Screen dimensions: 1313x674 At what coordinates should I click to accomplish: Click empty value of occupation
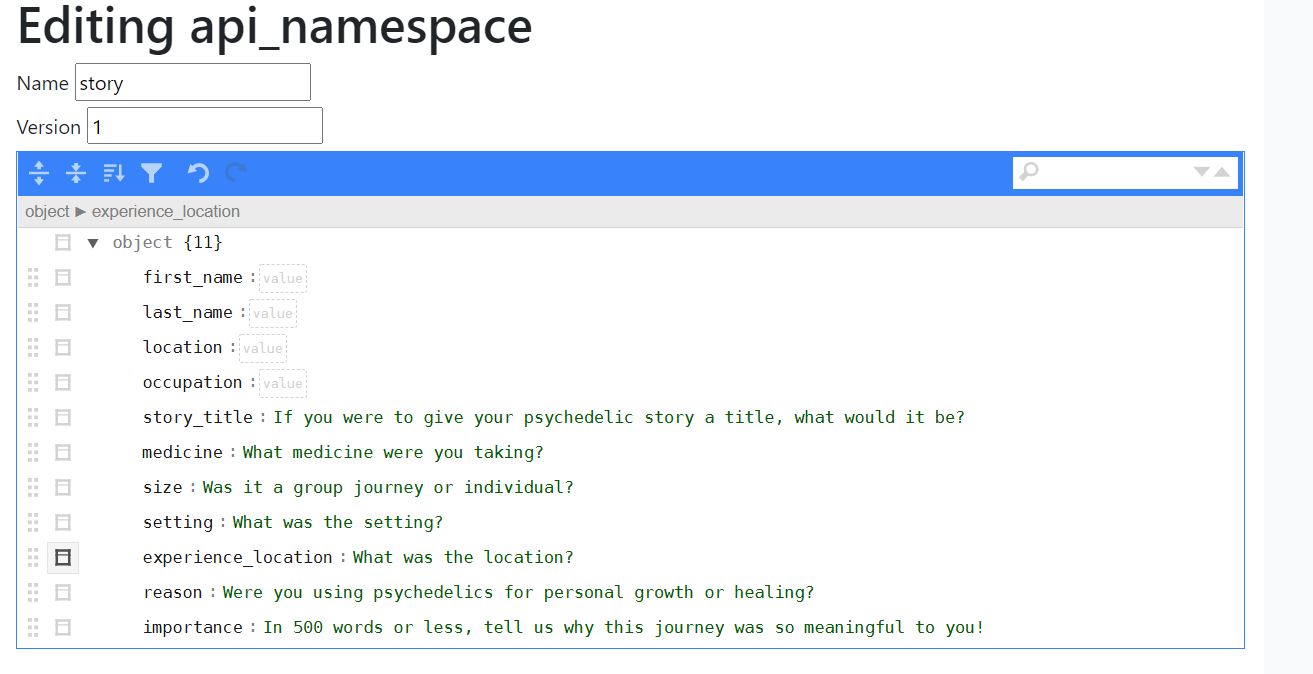[283, 383]
